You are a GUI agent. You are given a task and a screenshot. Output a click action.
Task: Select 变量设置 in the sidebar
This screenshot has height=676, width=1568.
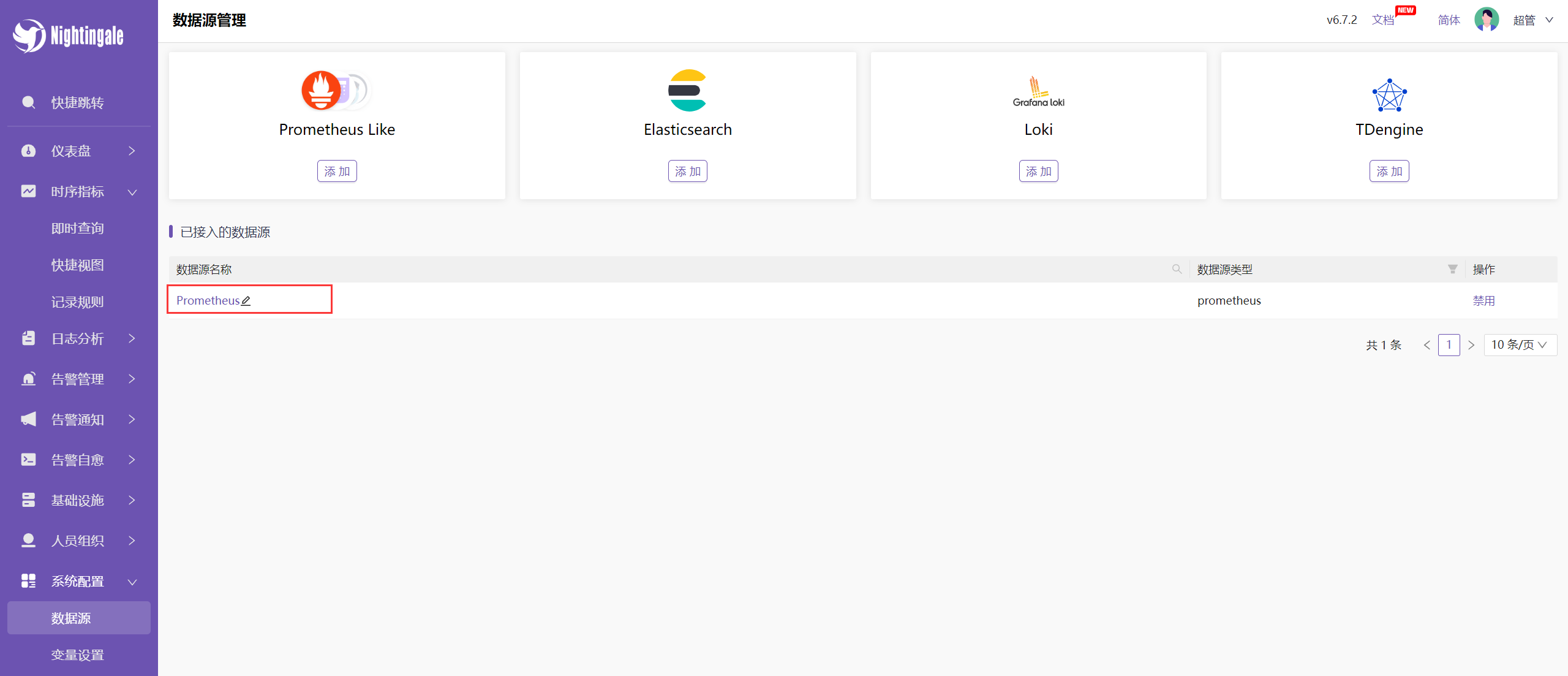[x=77, y=655]
